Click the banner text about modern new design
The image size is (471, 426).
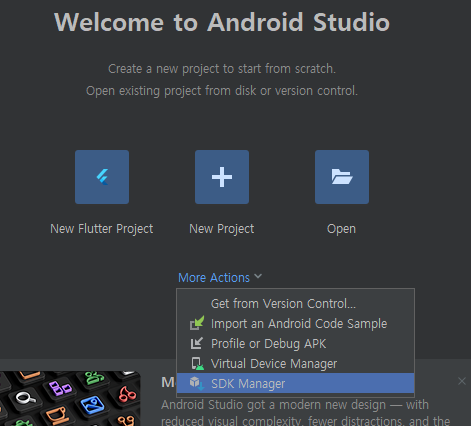306,413
